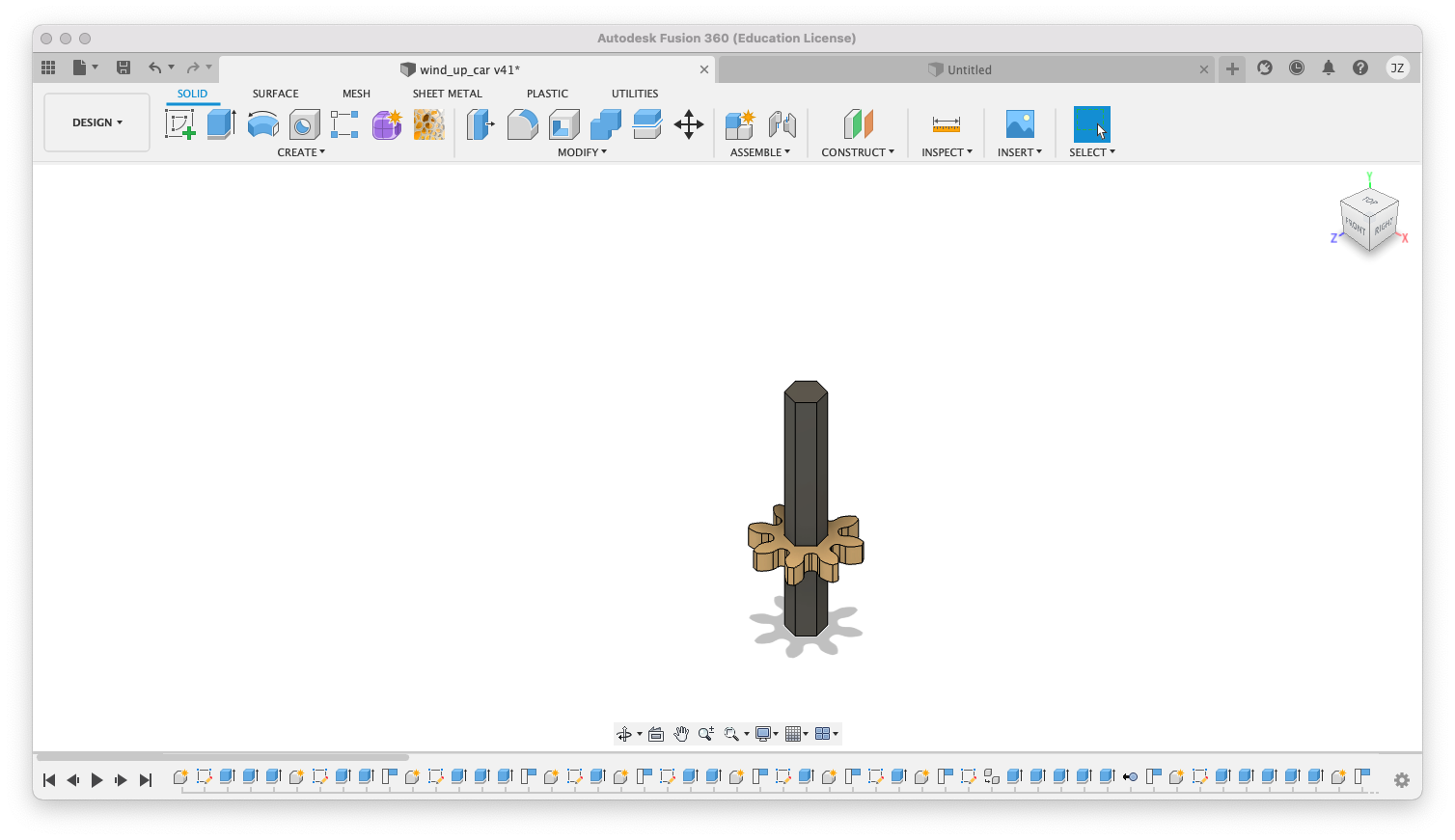Open the JZ profile menu
This screenshot has width=1455, height=840.
tap(1397, 68)
